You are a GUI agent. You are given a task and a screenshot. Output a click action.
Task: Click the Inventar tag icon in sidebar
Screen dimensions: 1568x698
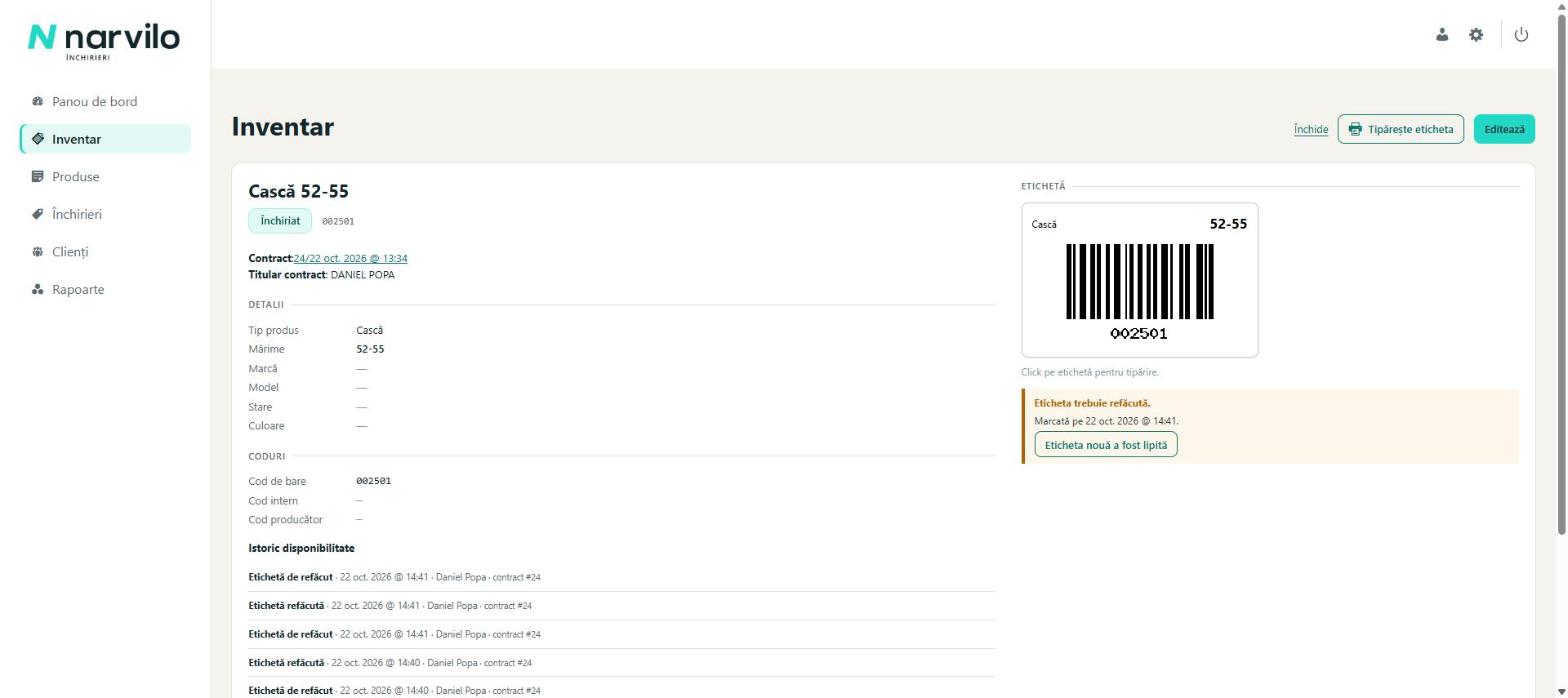pyautogui.click(x=38, y=139)
